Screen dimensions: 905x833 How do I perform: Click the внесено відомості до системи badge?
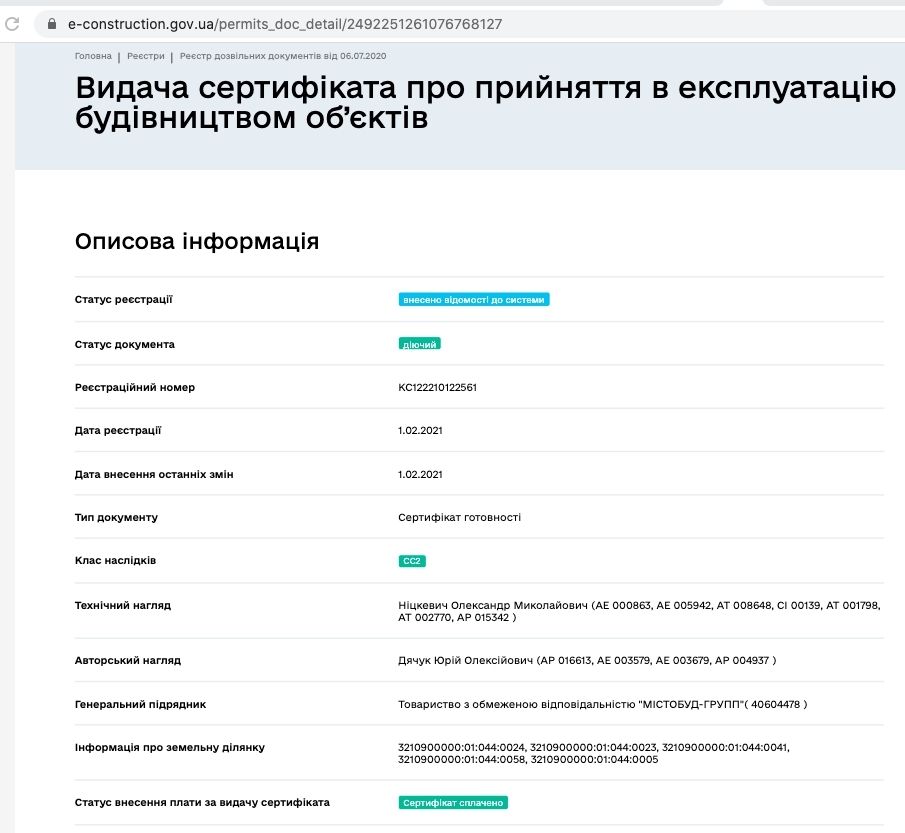tap(474, 300)
